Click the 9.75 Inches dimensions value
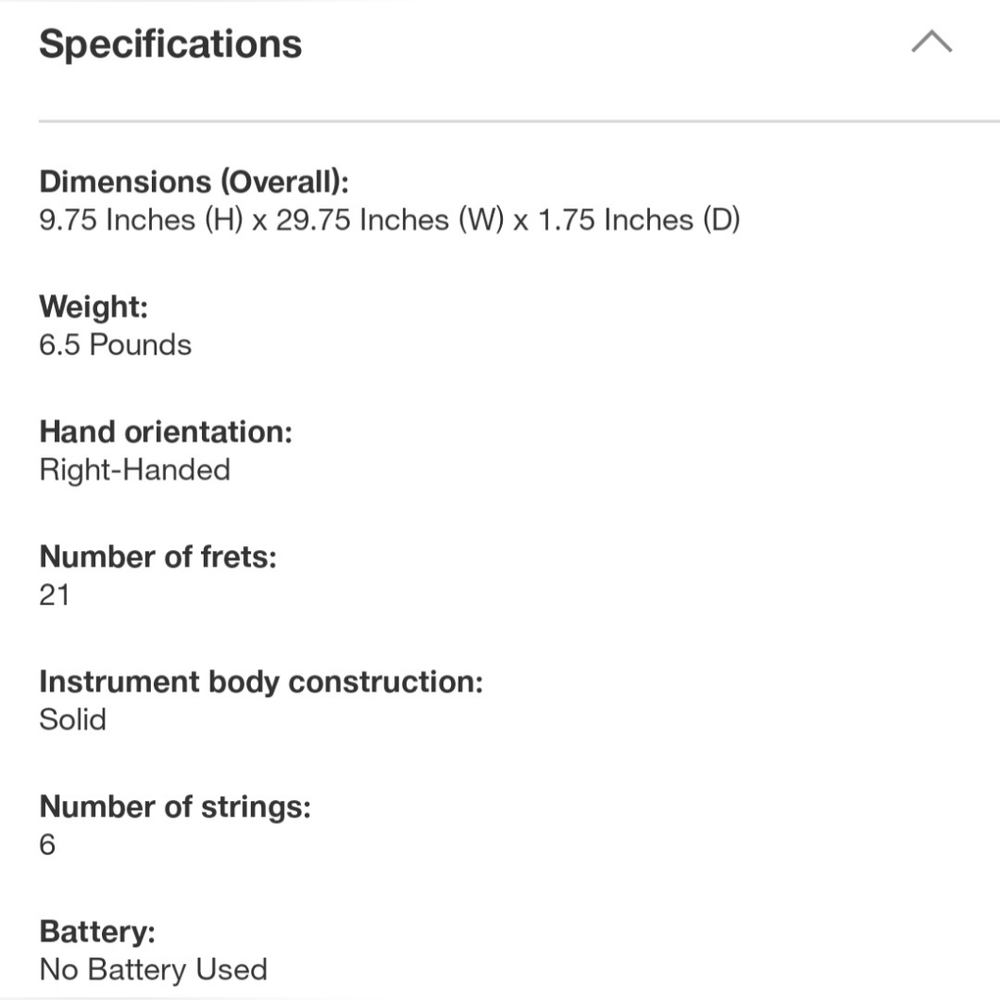1000x1000 pixels. coord(389,220)
